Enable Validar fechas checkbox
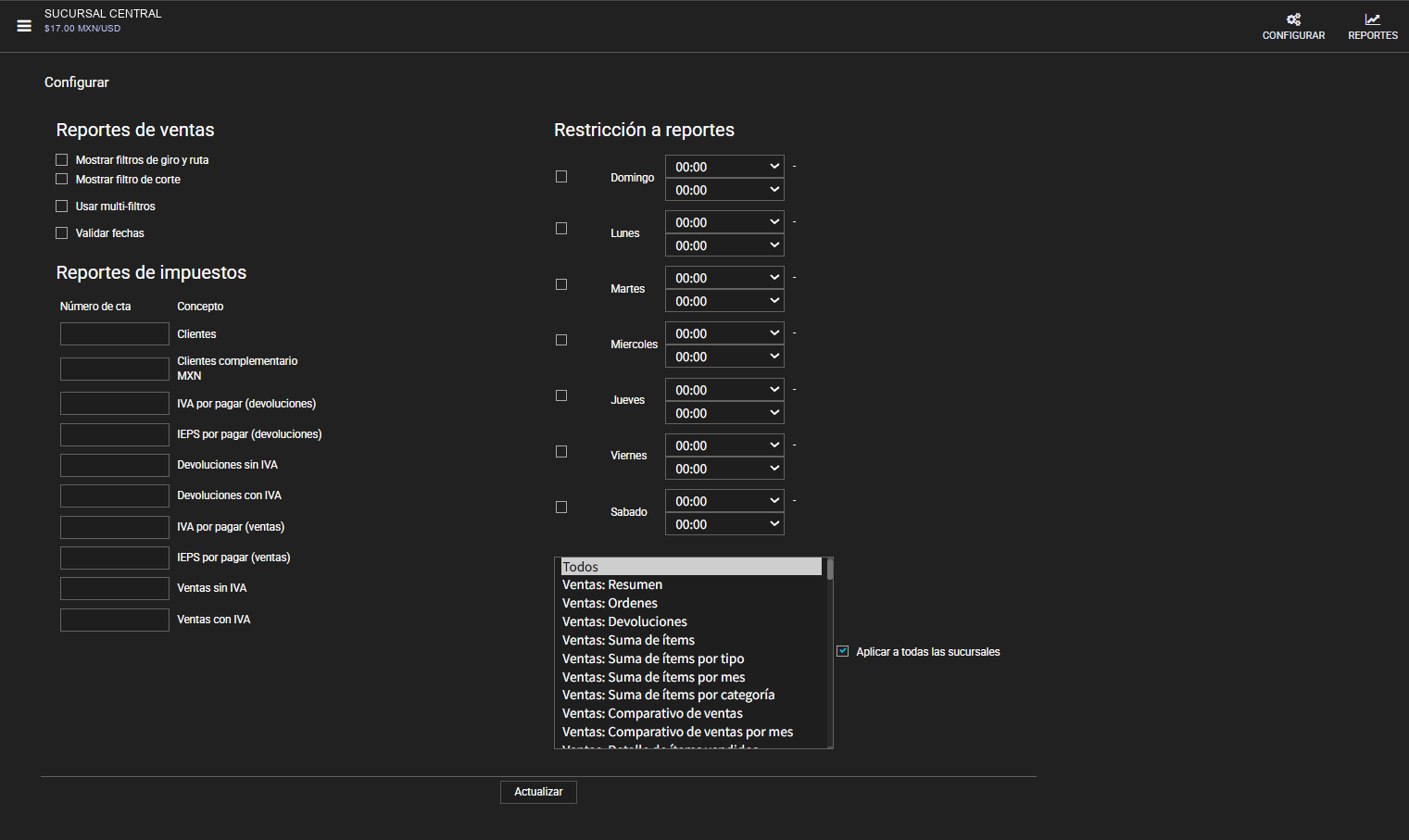Viewport: 1409px width, 840px height. [62, 233]
